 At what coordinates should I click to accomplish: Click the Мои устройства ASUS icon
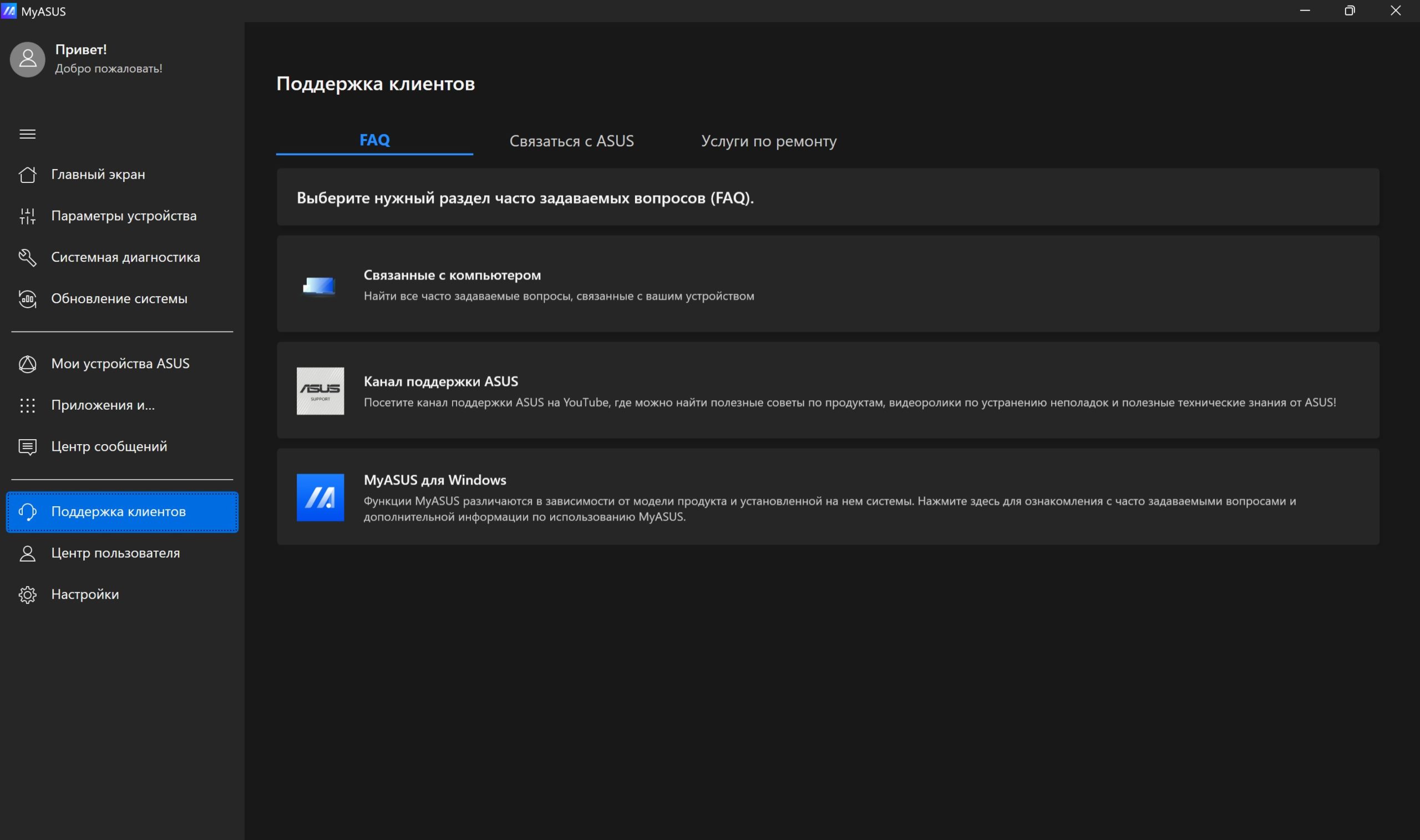tap(27, 363)
